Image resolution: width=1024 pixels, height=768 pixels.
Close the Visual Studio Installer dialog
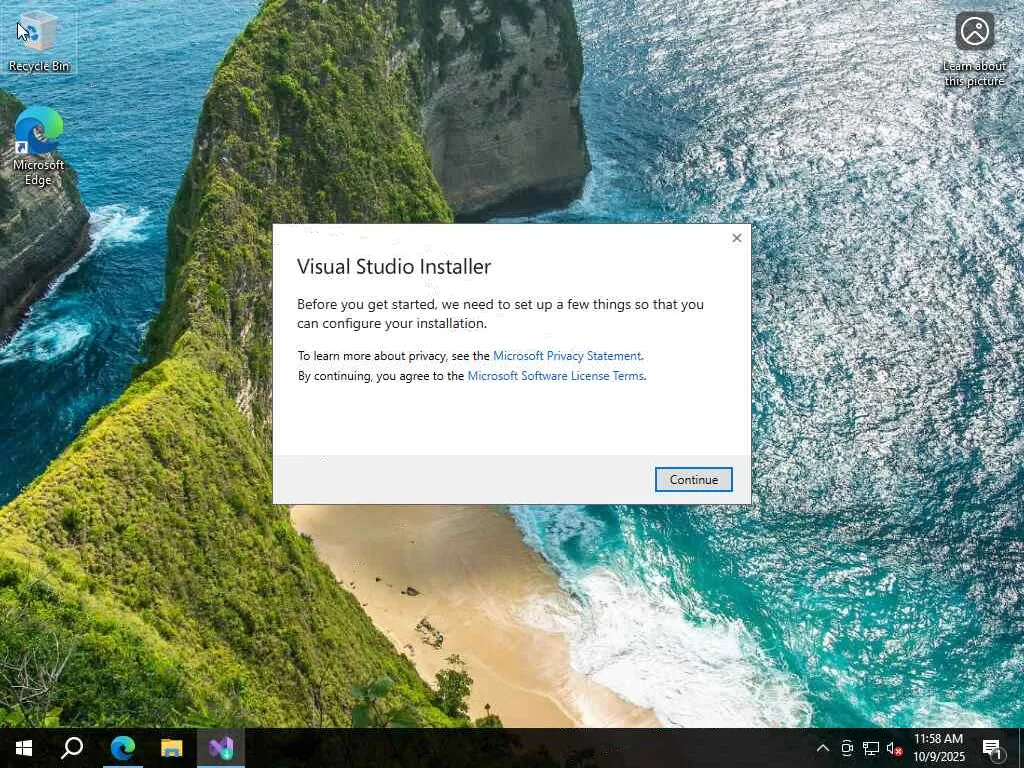[x=737, y=238]
